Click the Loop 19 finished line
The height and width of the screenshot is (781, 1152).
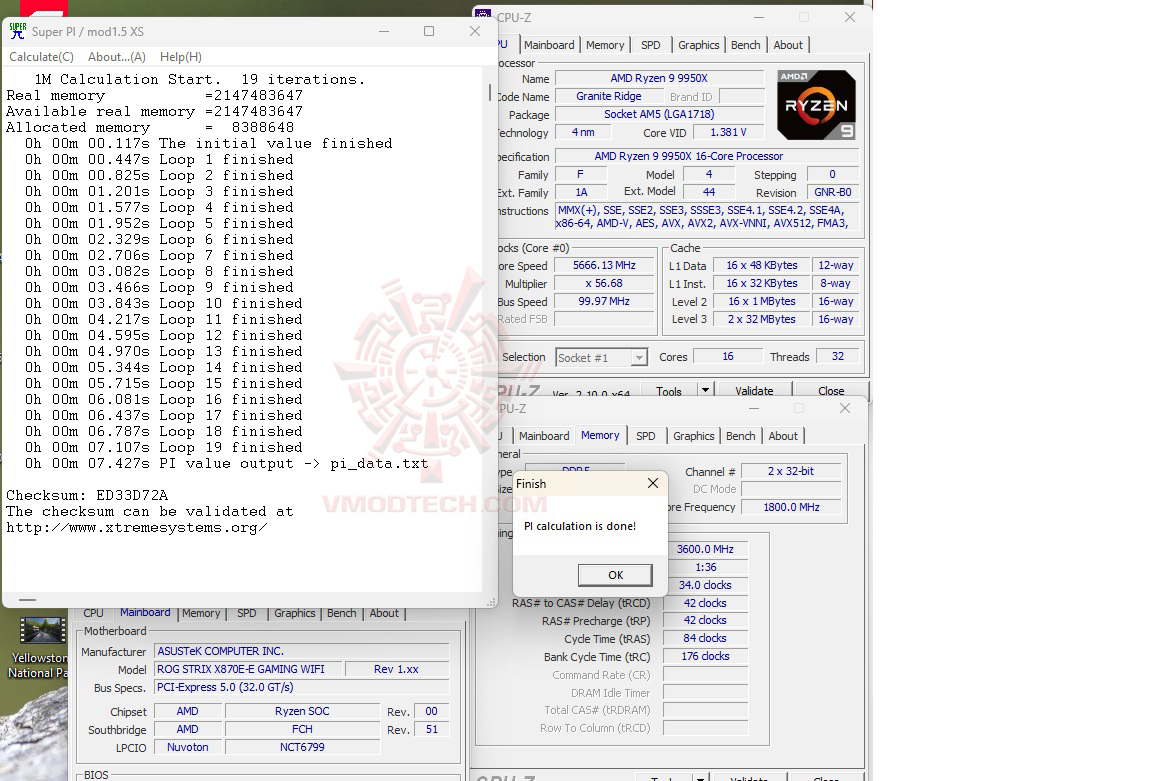pyautogui.click(x=163, y=447)
